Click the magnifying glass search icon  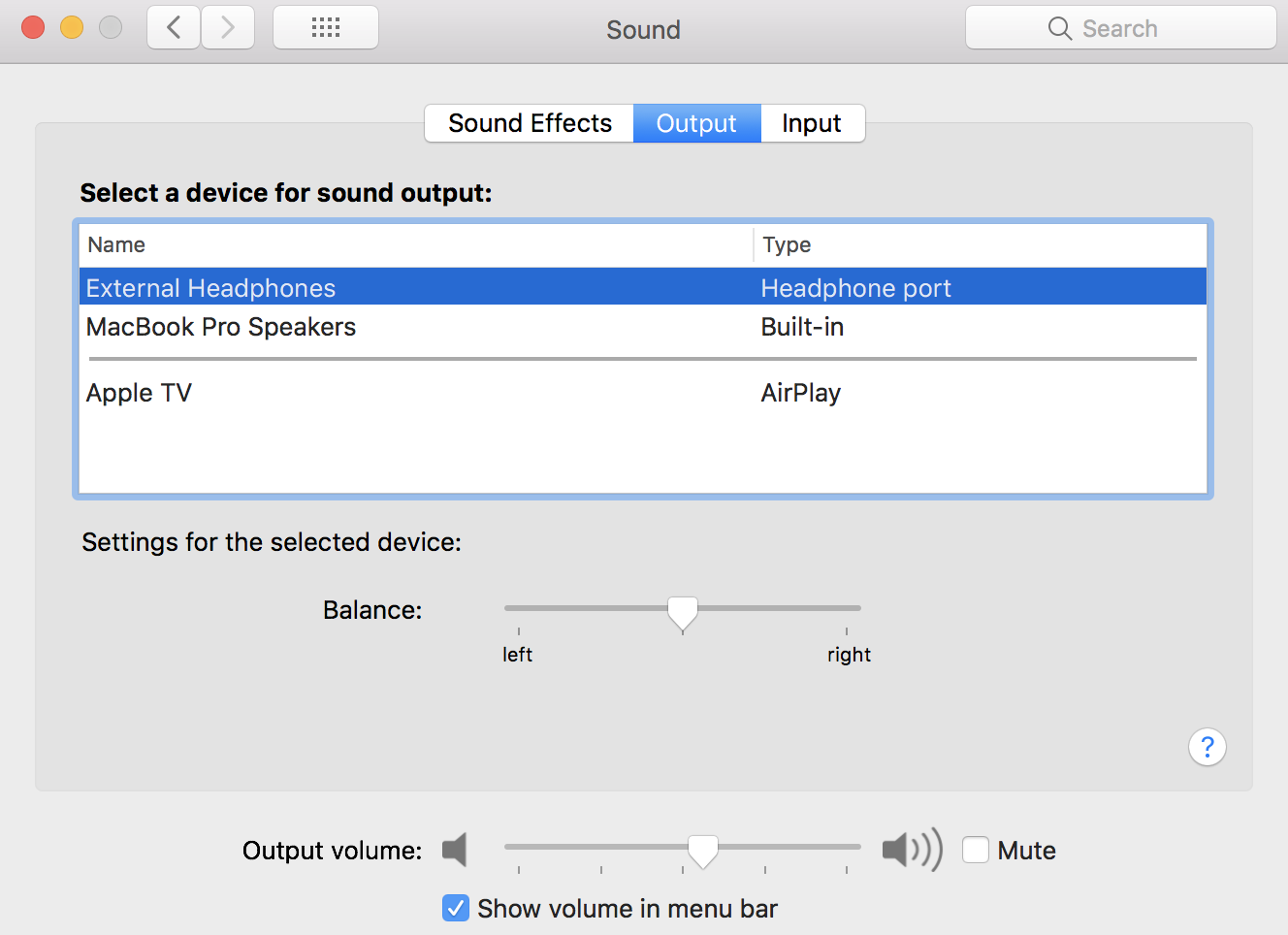coord(1059,29)
